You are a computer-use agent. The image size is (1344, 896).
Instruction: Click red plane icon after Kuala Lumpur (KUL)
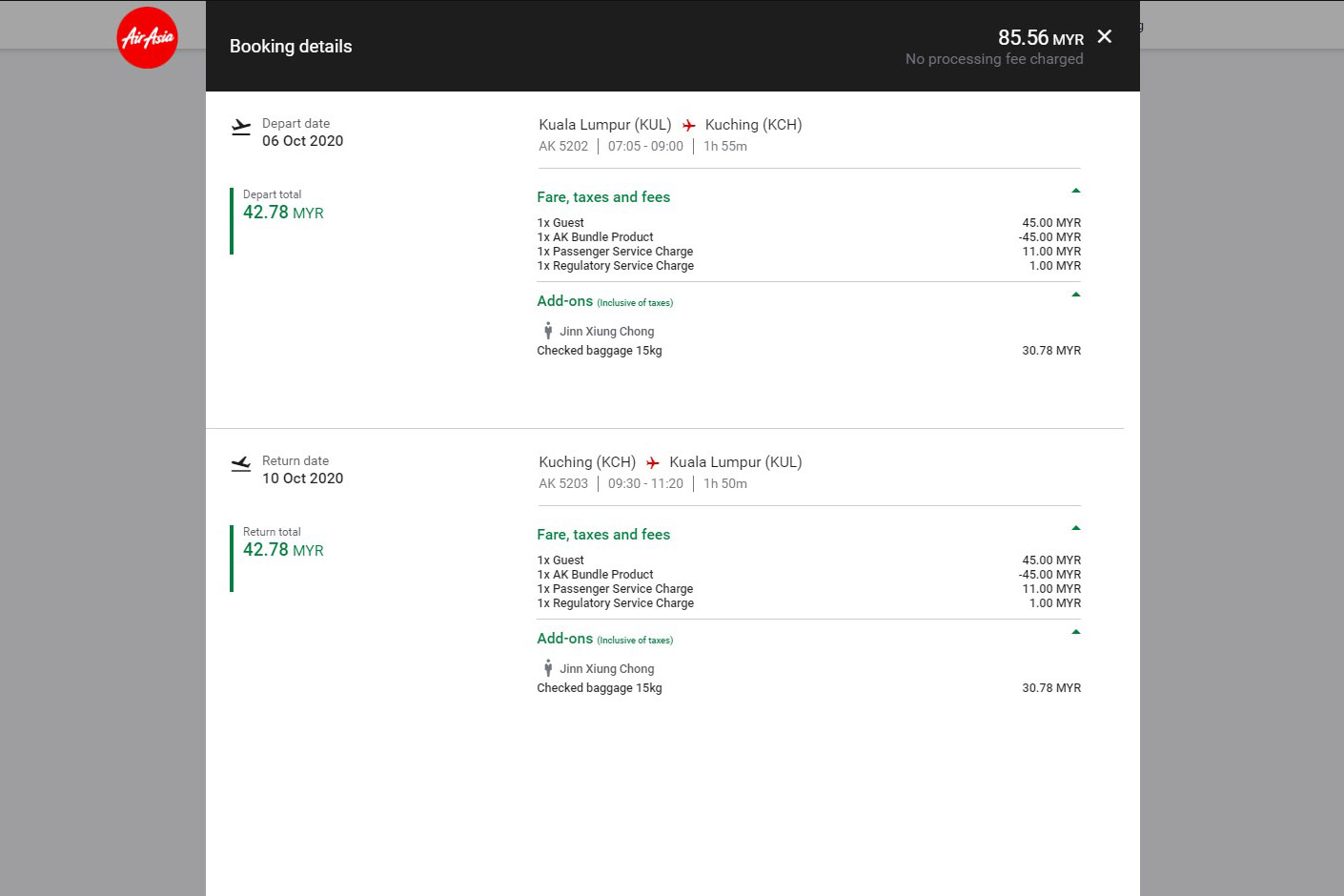tap(688, 126)
